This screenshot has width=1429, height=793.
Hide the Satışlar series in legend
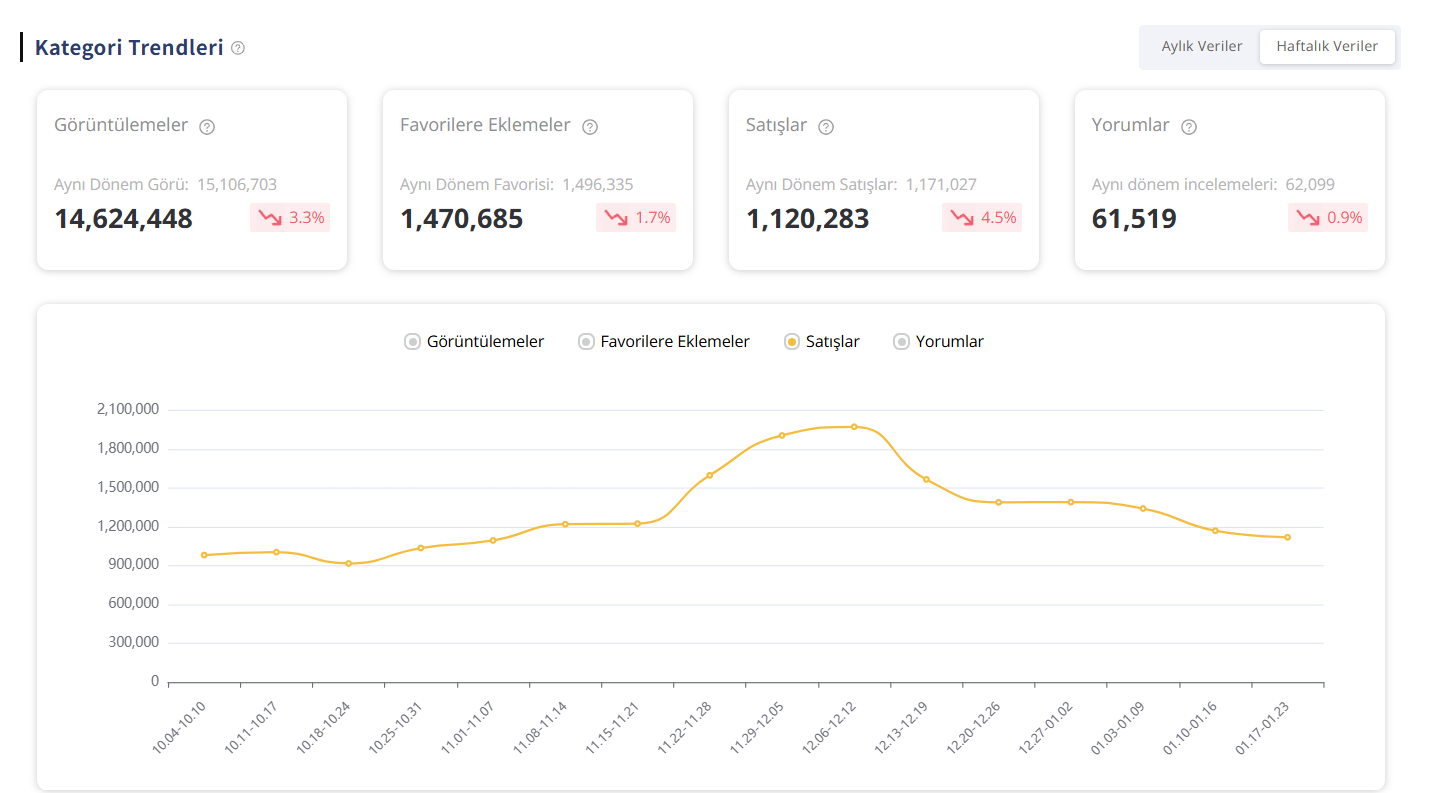tap(822, 342)
